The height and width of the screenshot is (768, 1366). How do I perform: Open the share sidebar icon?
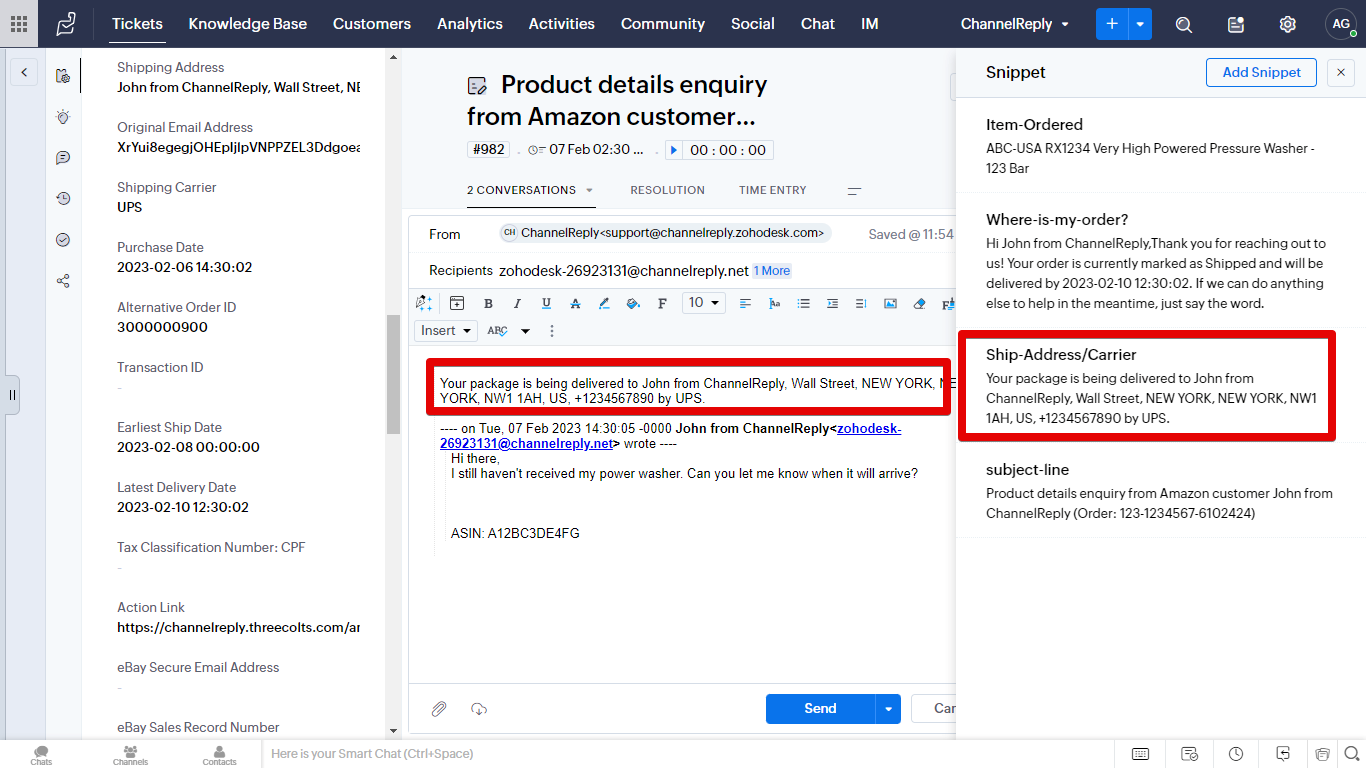(x=63, y=281)
